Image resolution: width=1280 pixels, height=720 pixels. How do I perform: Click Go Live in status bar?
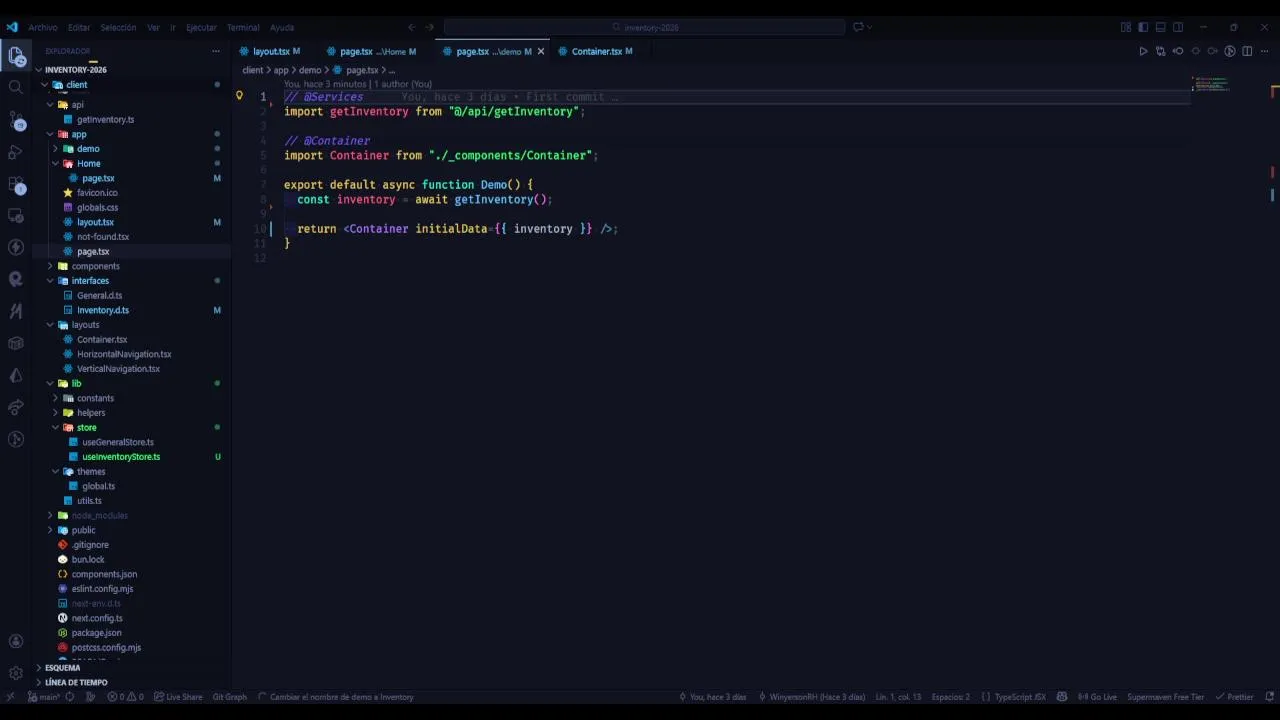coord(1097,697)
